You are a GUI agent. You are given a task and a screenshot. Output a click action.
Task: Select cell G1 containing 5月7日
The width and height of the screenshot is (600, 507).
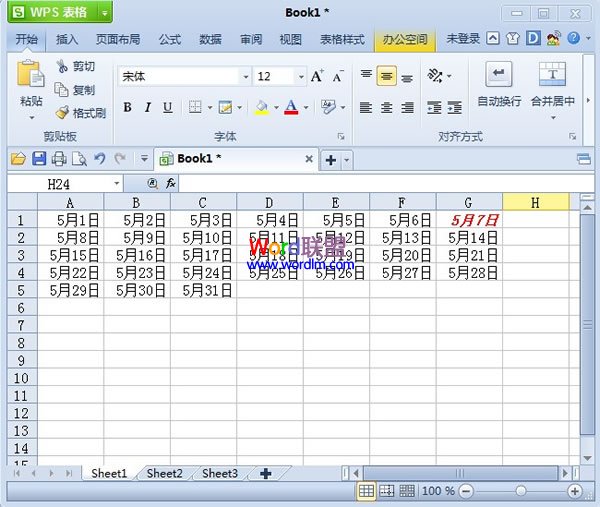click(468, 220)
